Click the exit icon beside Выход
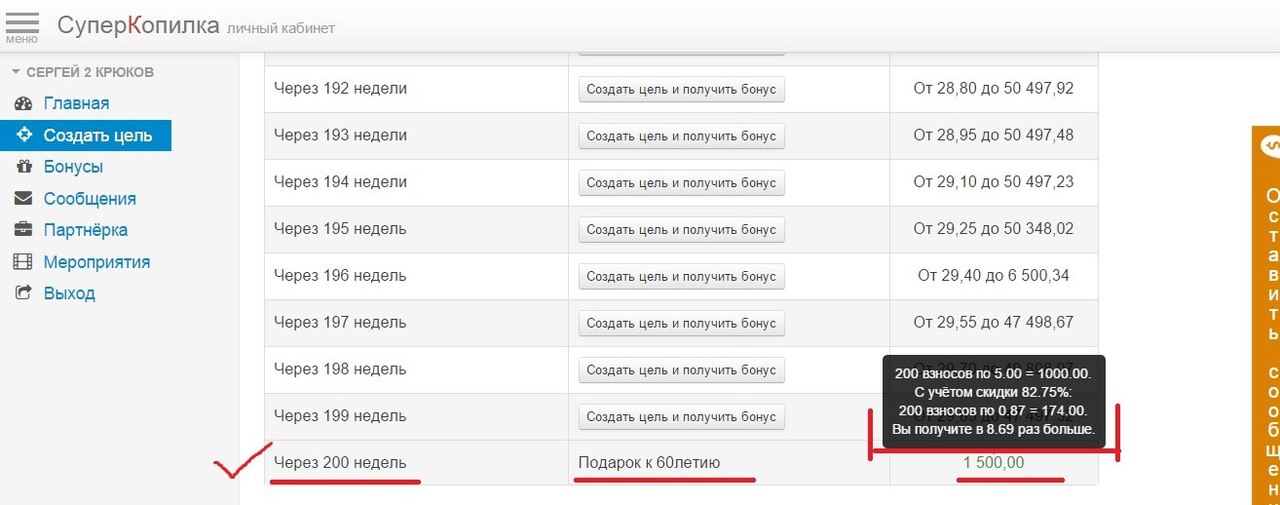Image resolution: width=1280 pixels, height=505 pixels. coord(24,294)
